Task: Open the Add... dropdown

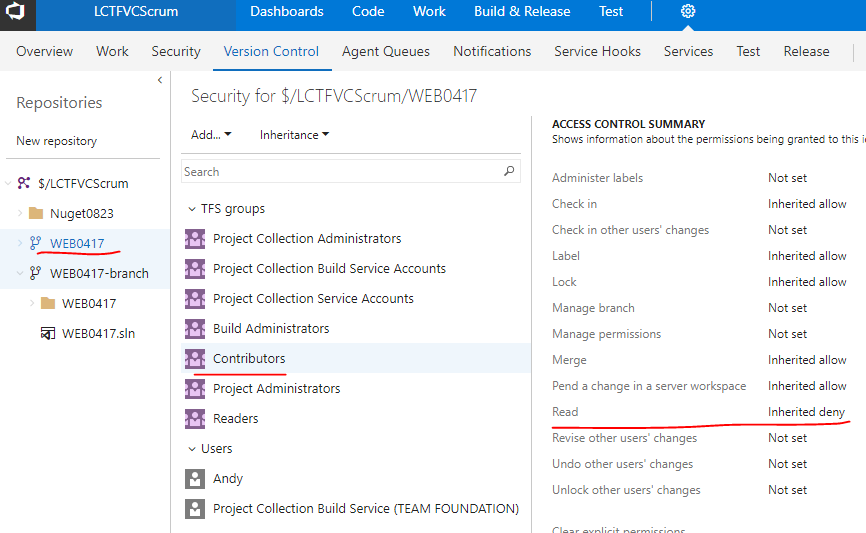Action: pyautogui.click(x=211, y=135)
